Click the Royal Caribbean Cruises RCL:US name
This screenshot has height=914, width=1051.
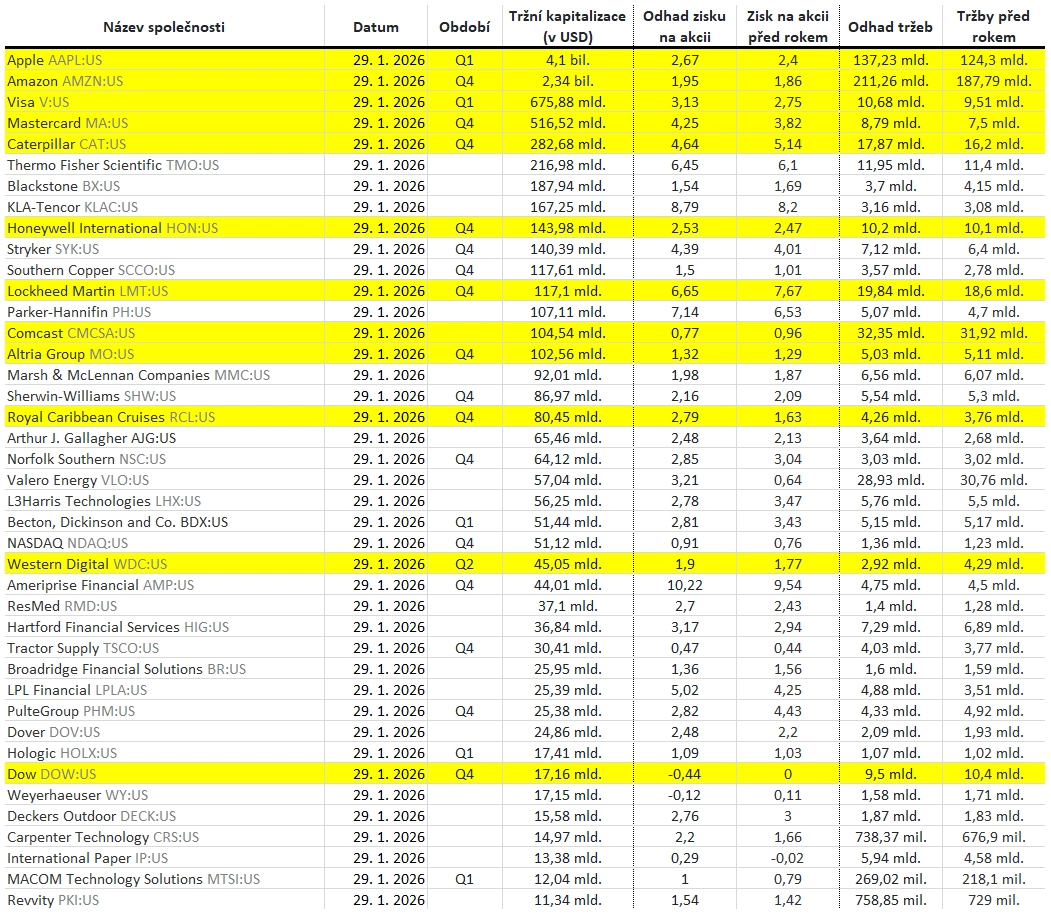point(111,417)
